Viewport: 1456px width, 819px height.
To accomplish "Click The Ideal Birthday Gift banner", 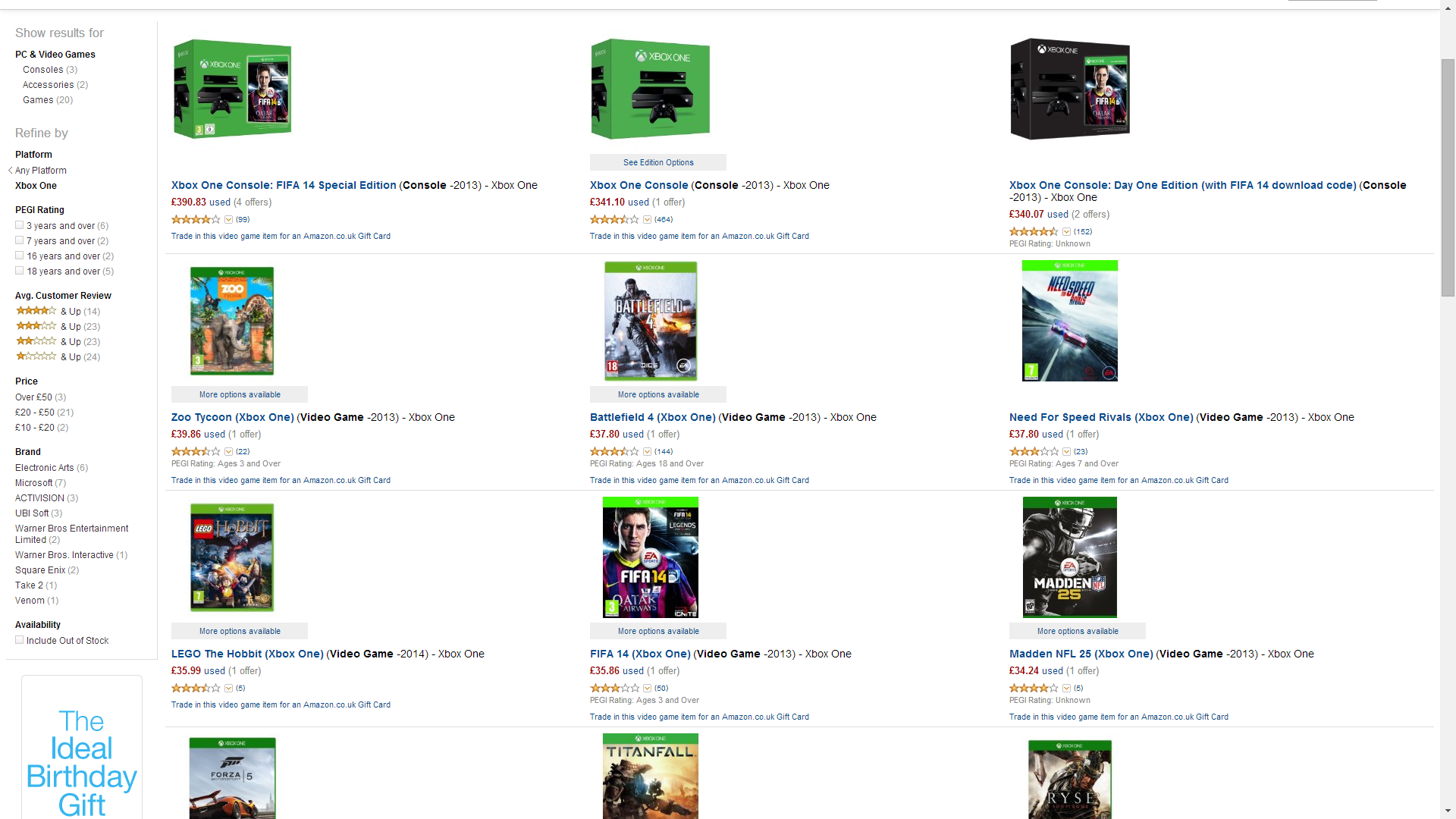I will pyautogui.click(x=82, y=748).
